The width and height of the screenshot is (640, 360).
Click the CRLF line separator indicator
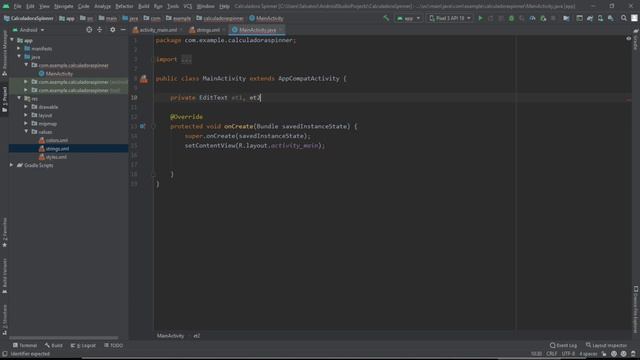(x=551, y=354)
